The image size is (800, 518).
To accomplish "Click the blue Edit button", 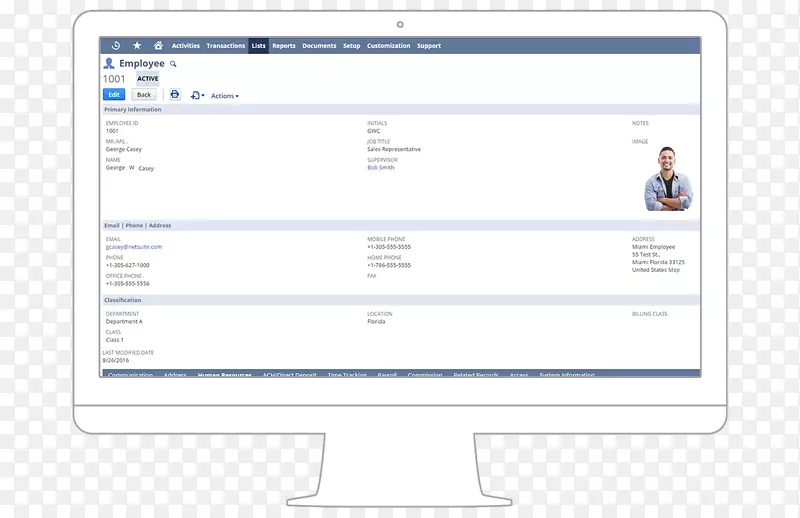I will coord(115,95).
